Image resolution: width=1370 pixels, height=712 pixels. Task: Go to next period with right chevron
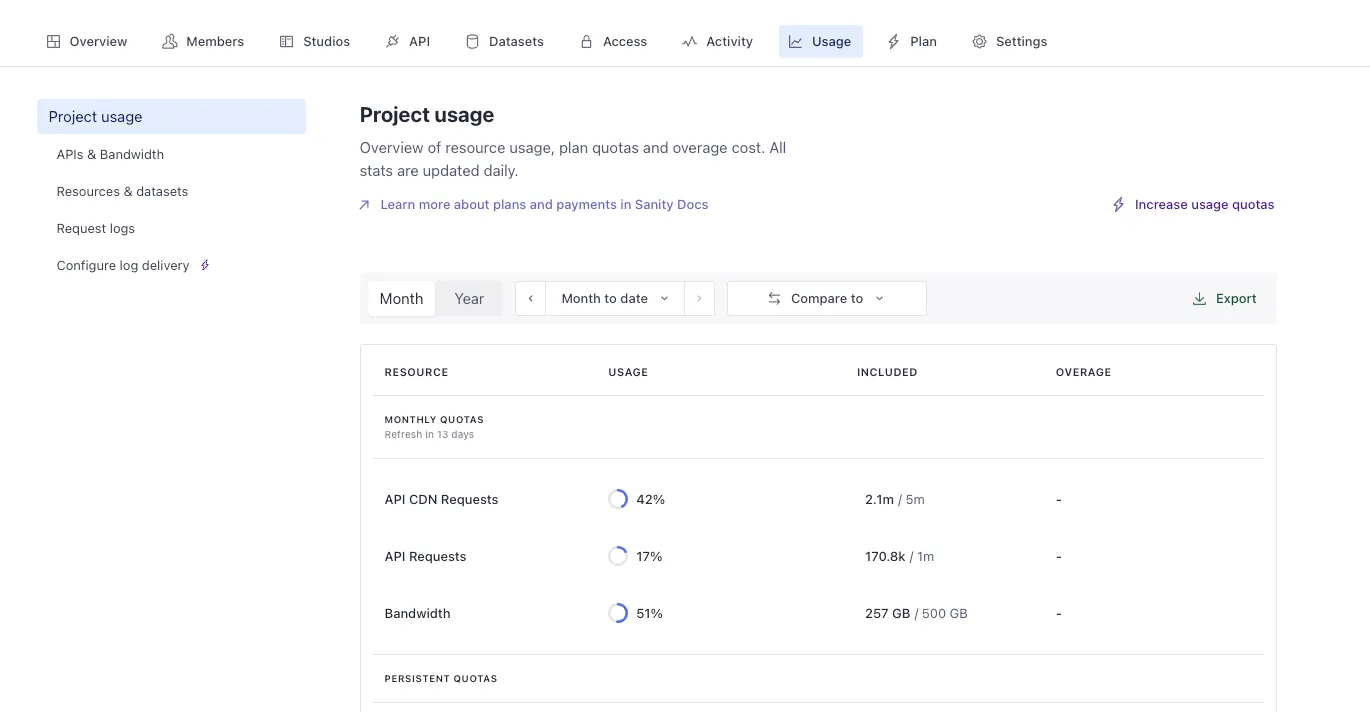[699, 299]
